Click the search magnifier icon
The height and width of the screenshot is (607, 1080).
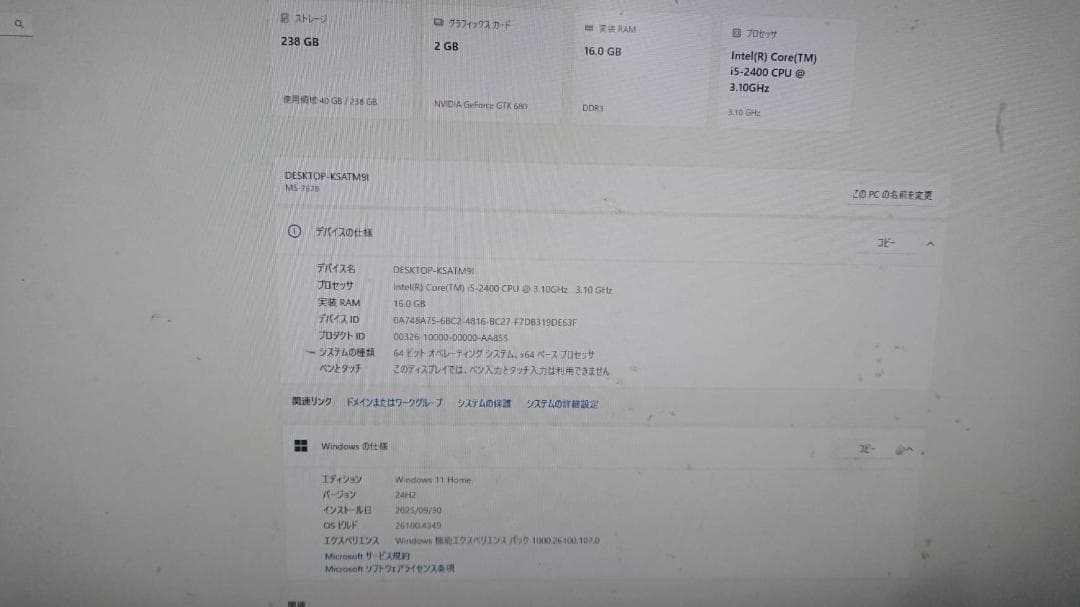[19, 24]
